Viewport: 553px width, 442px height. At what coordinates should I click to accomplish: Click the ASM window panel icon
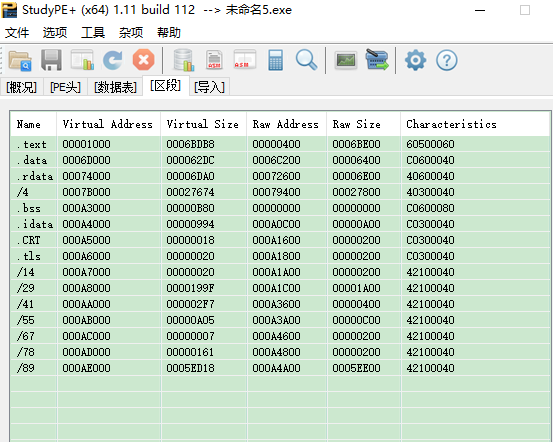[245, 59]
